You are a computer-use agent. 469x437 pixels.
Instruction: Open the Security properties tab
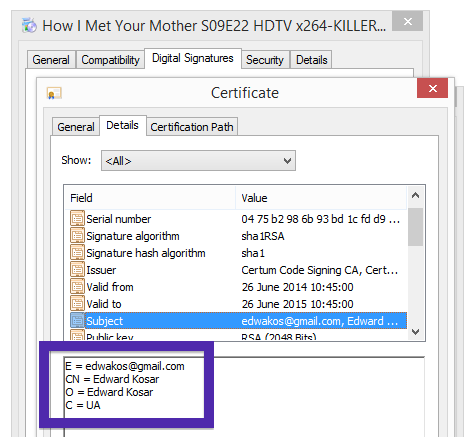pos(265,60)
